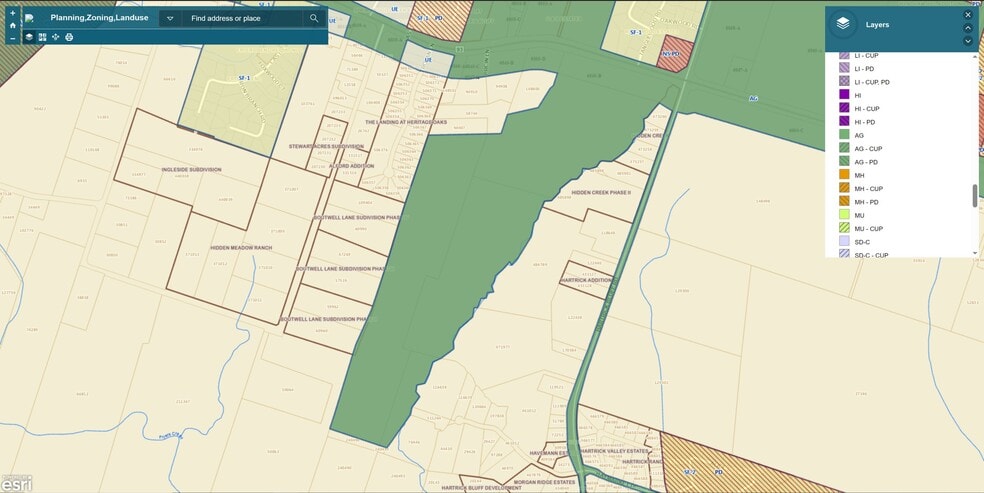
Task: Click the orange MH legend swatch
Action: click(844, 175)
